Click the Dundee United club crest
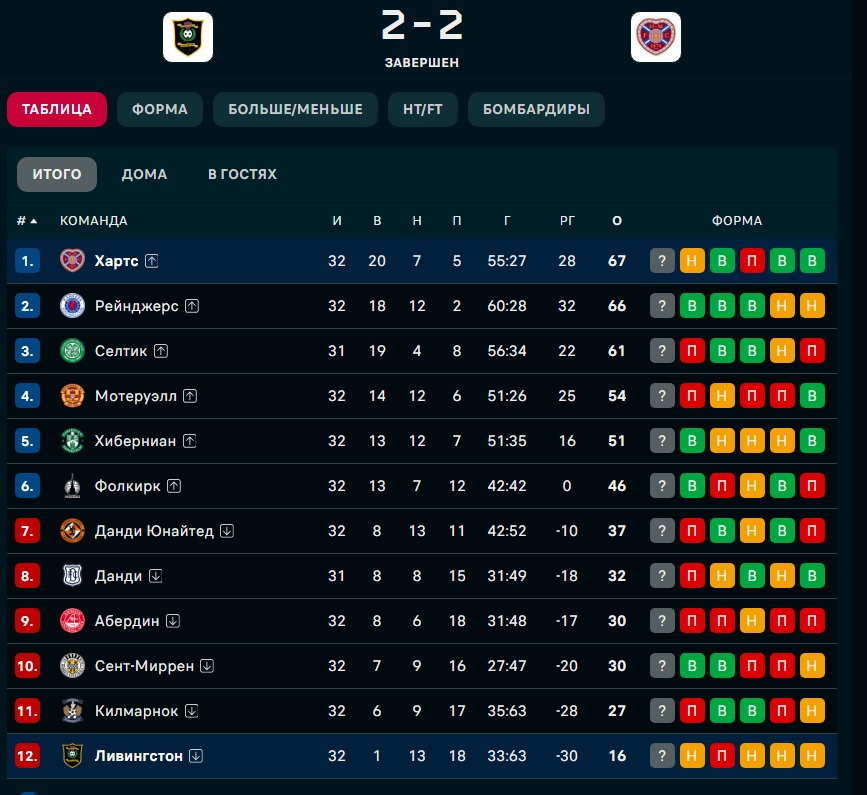Screen dimensions: 867x795 73,531
